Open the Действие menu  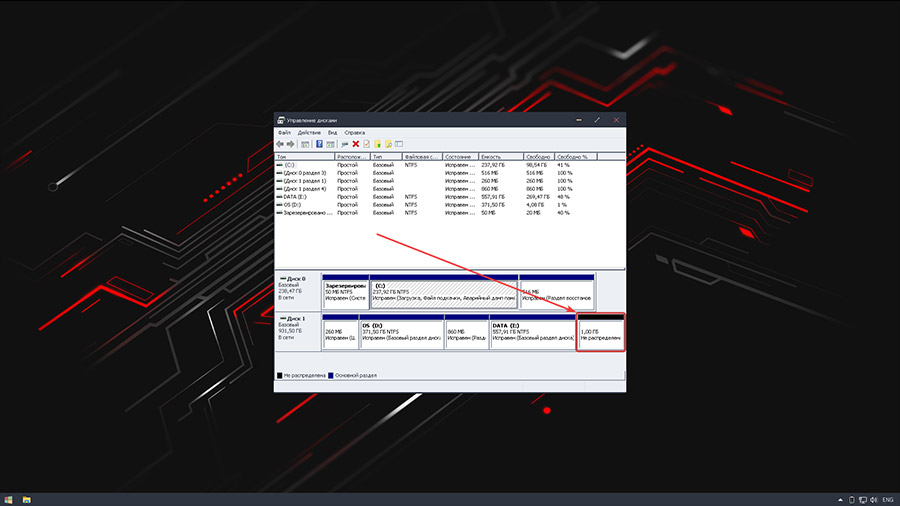pos(309,132)
